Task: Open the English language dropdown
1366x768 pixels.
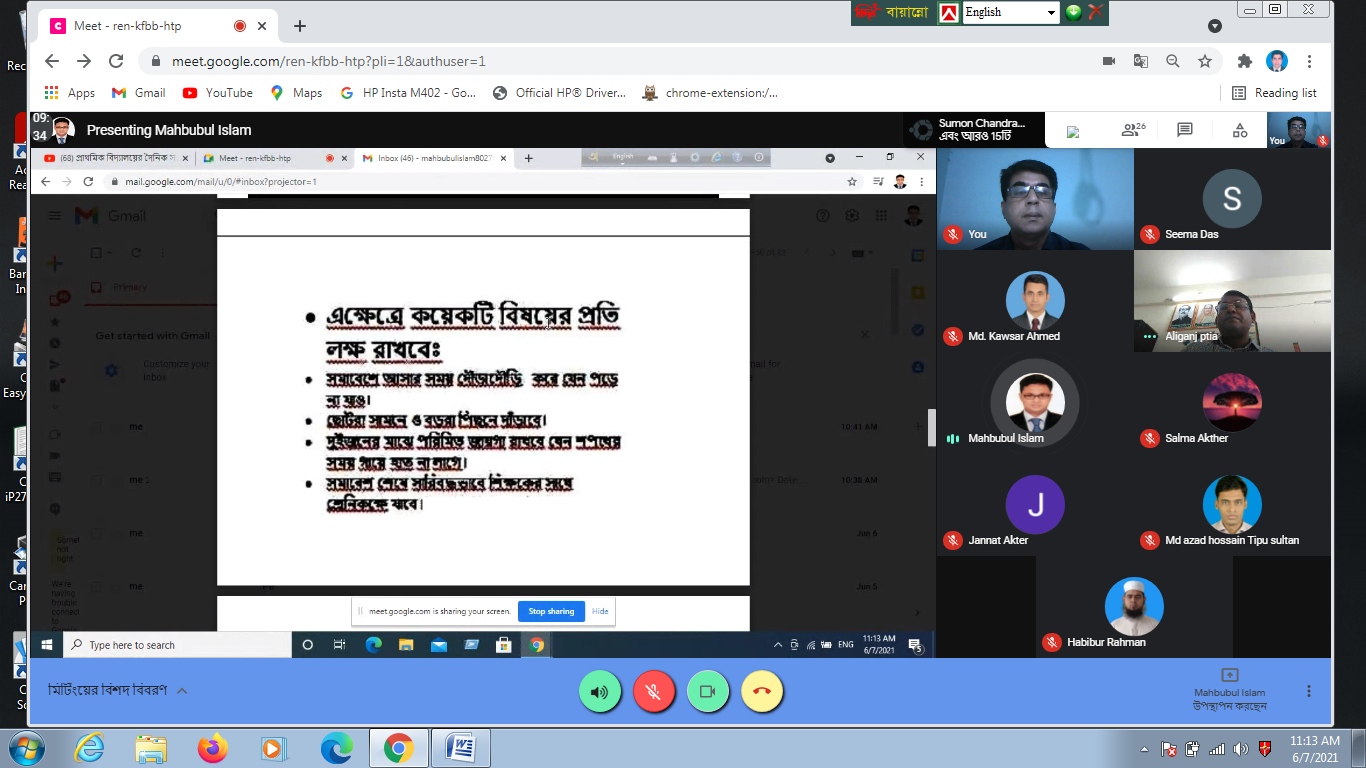Action: coord(1051,12)
